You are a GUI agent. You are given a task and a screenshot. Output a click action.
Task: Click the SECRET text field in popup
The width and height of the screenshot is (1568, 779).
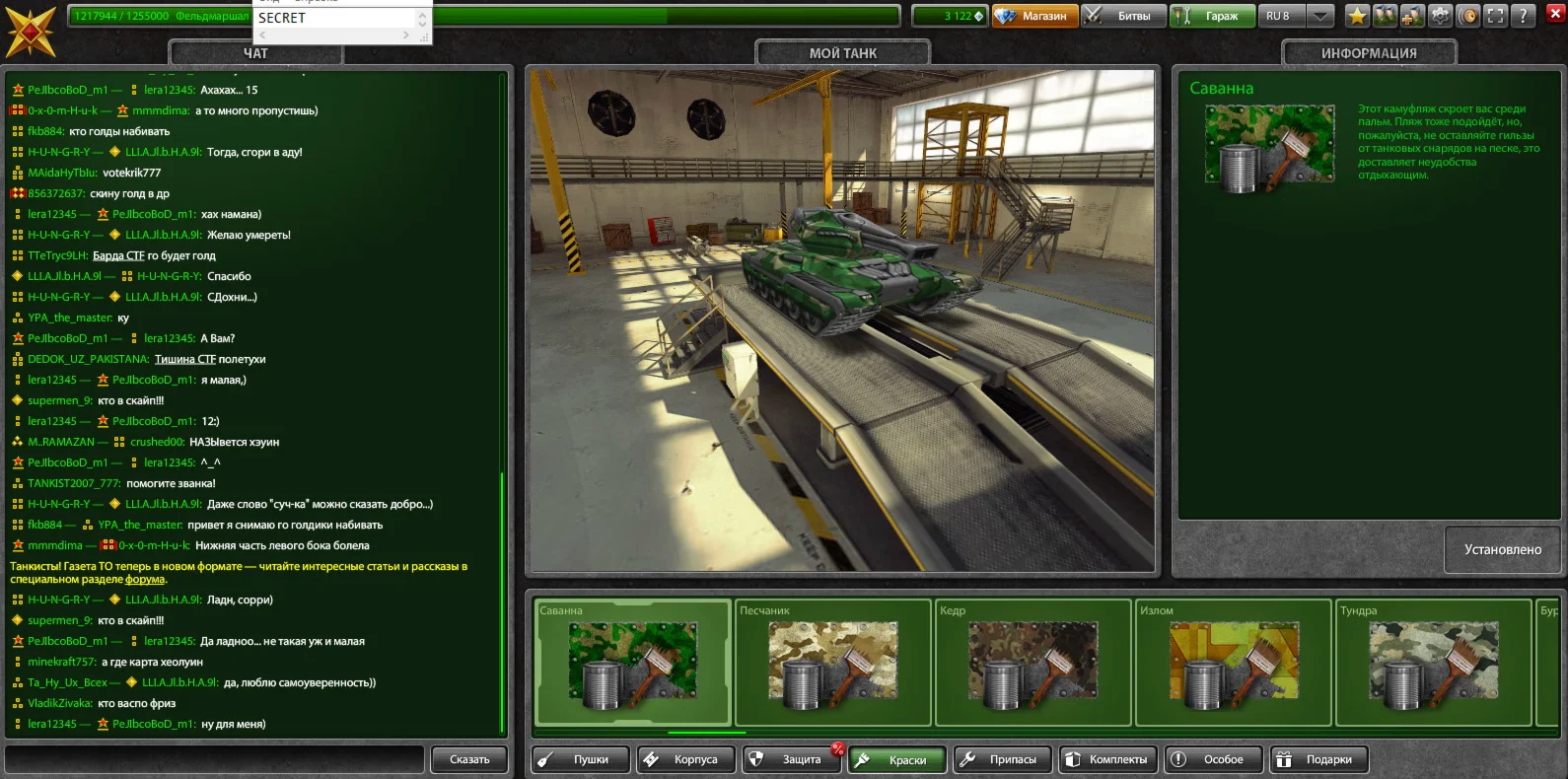336,18
